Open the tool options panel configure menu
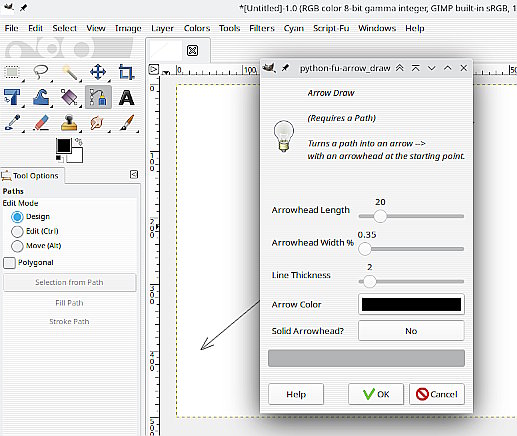 134,175
